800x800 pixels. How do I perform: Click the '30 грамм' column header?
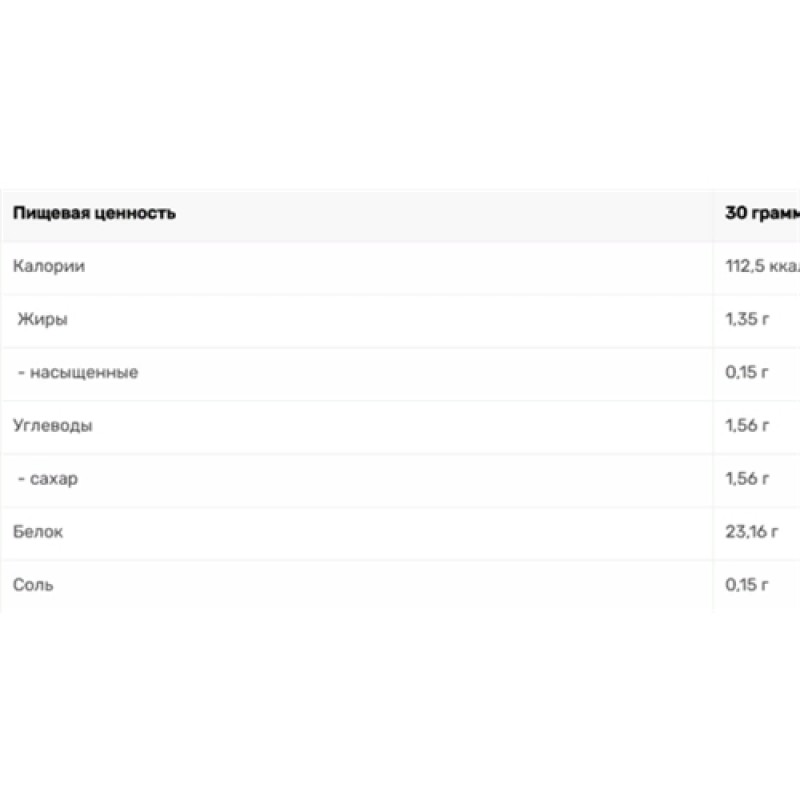[762, 213]
